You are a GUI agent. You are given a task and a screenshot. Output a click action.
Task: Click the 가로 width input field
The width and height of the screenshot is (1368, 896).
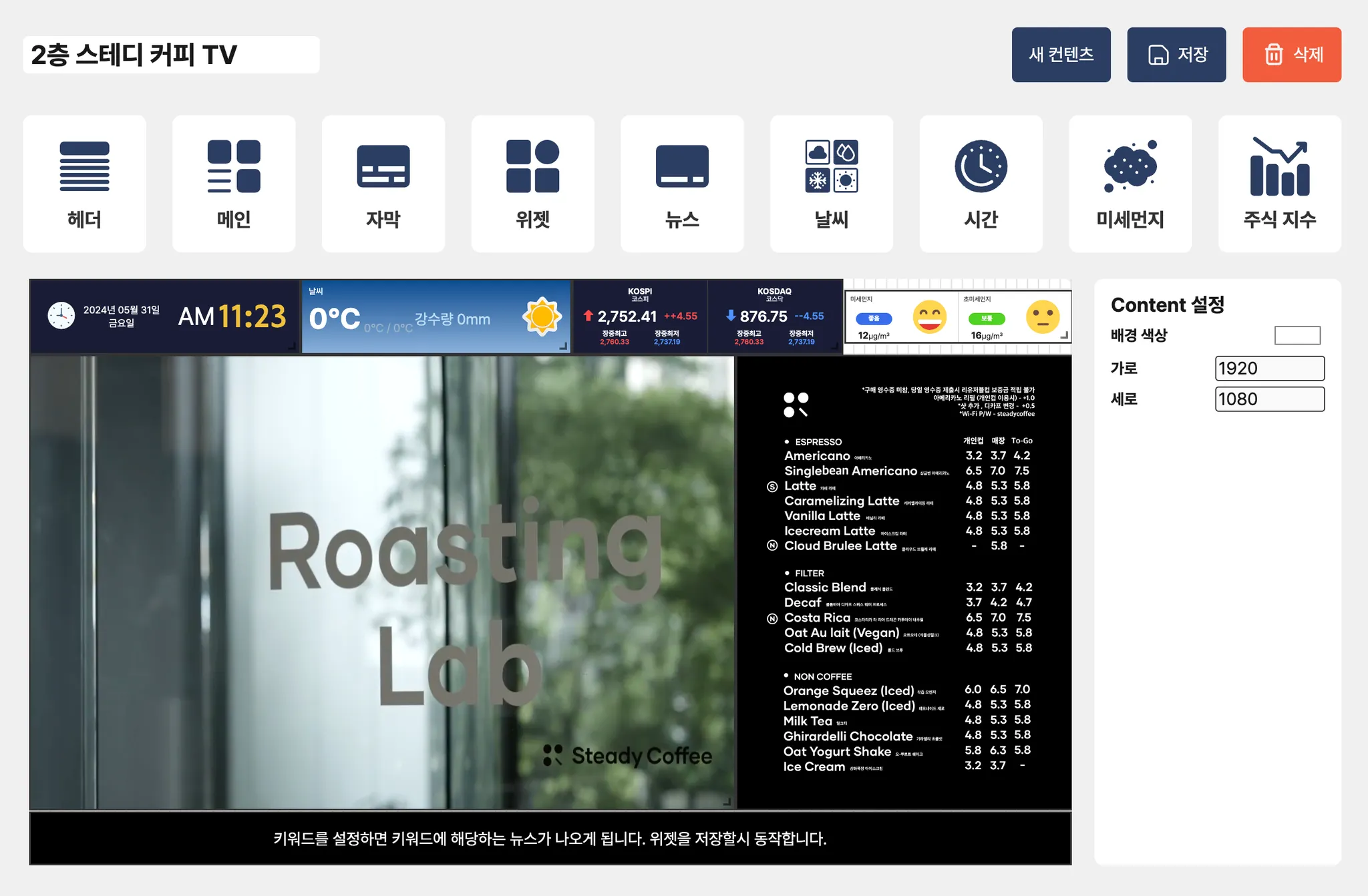coord(1269,368)
